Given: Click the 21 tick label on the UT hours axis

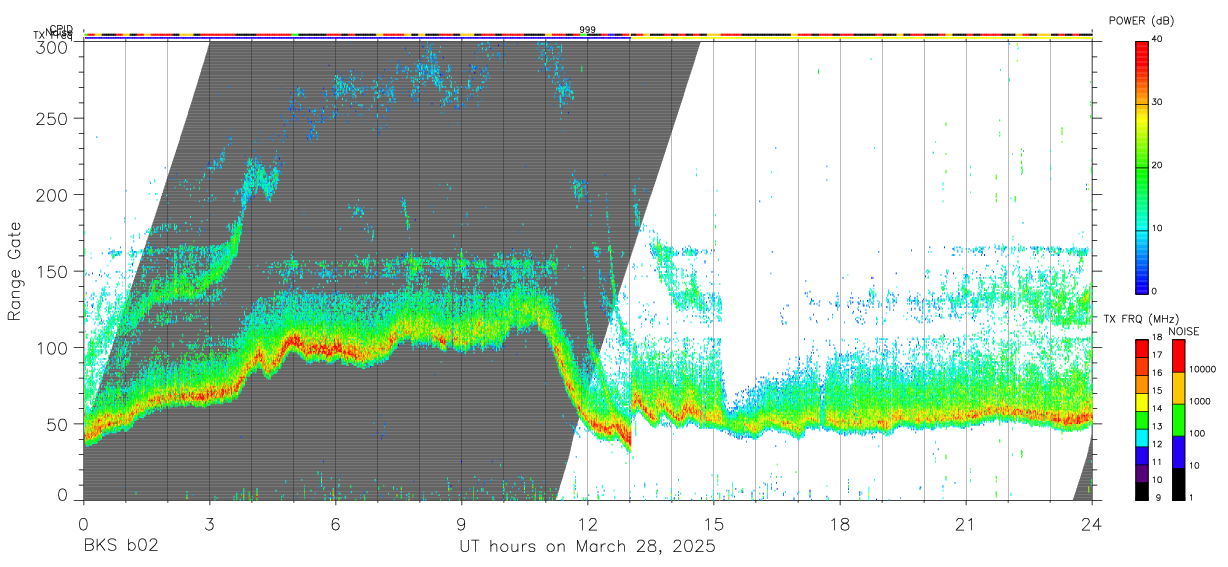Looking at the screenshot, I should (966, 524).
